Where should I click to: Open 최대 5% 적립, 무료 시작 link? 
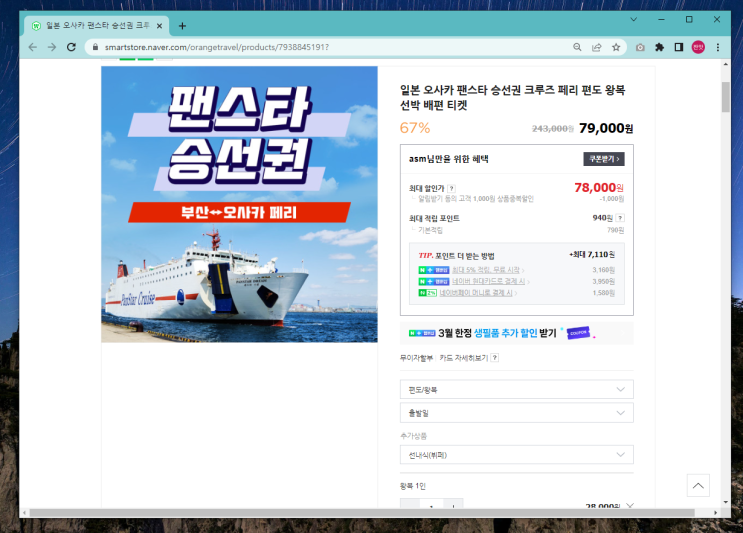(x=488, y=270)
